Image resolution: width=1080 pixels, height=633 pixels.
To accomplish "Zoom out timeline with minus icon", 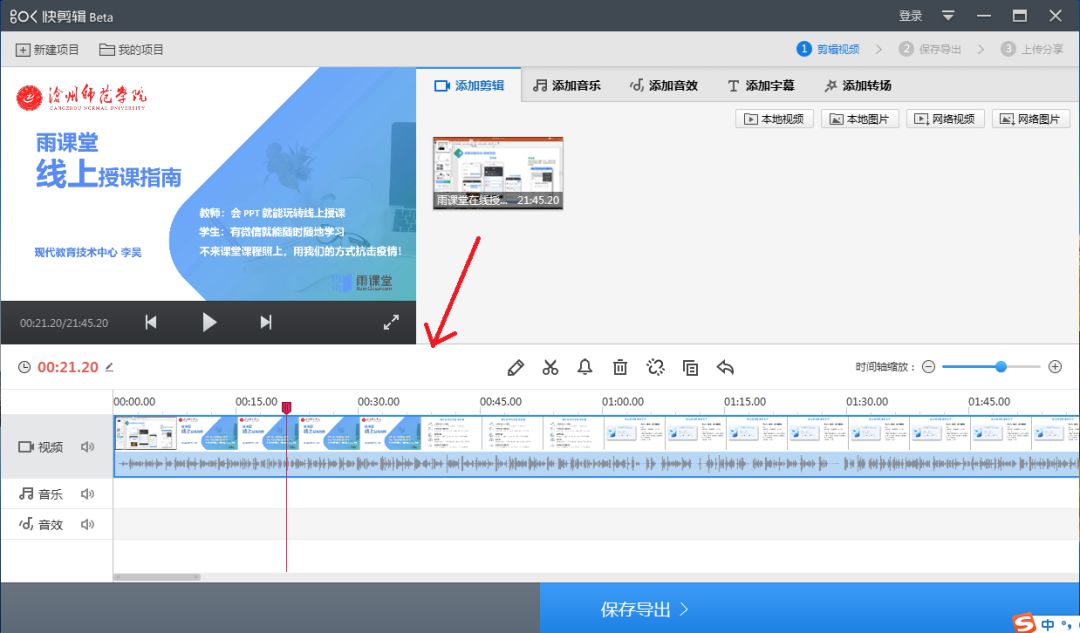I will coord(928,367).
